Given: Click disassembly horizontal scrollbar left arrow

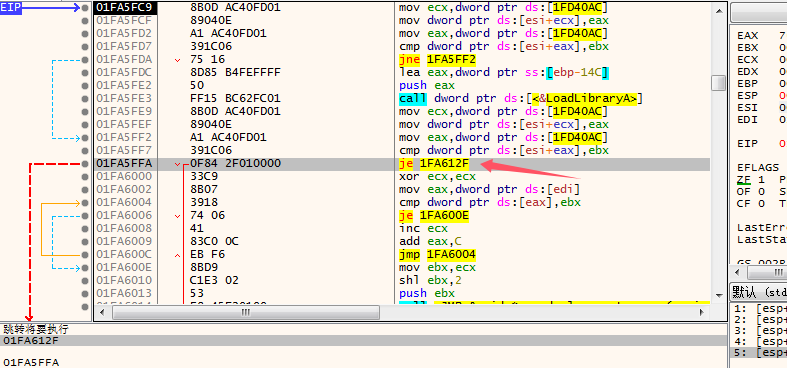Looking at the screenshot, I should (102, 312).
